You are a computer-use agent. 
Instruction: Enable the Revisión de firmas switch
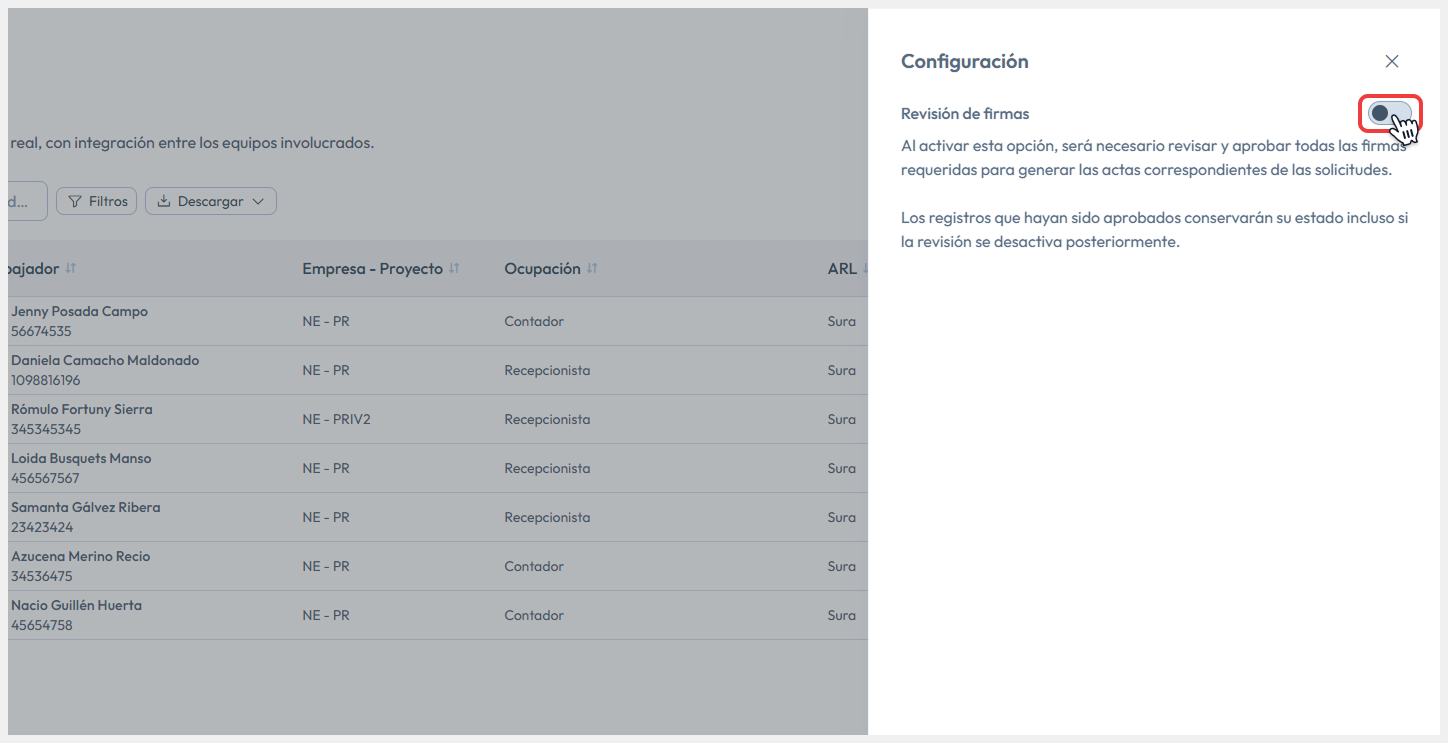[1389, 114]
